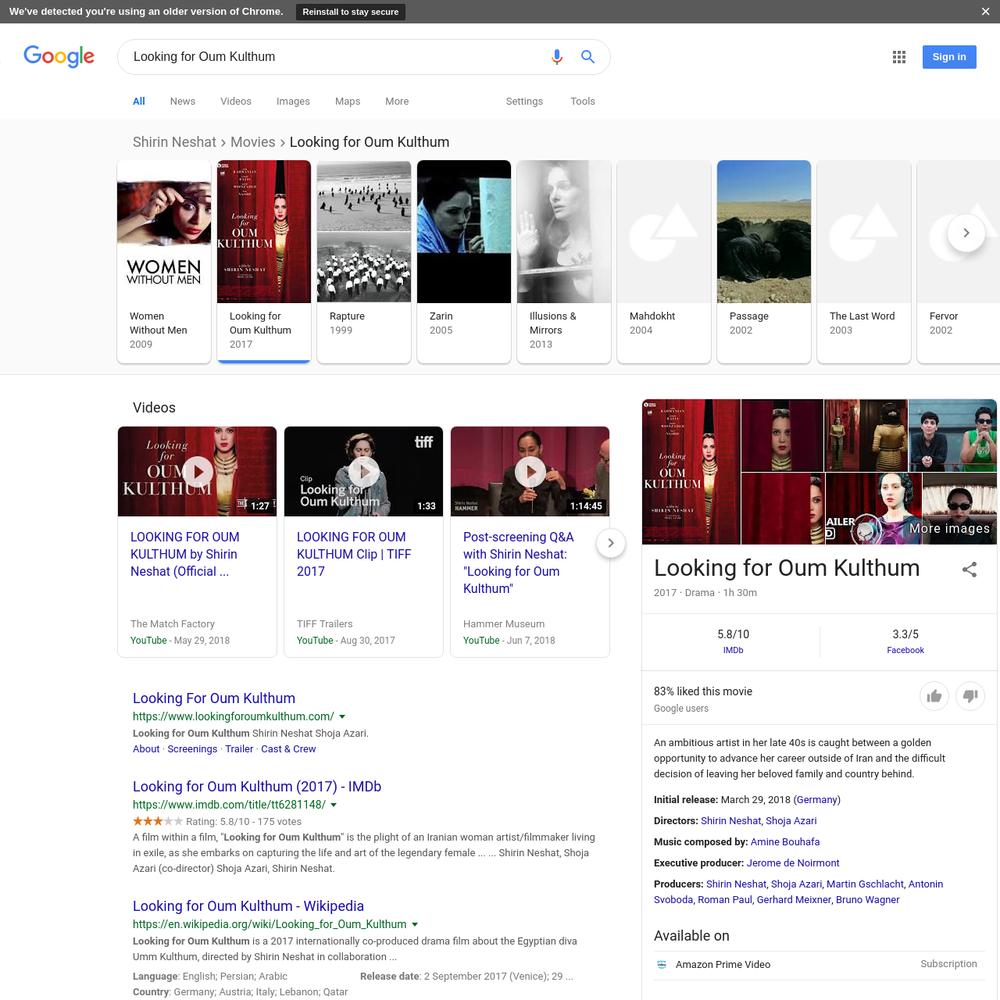1000x1000 pixels.
Task: Like this movie with thumbs up
Action: (934, 696)
